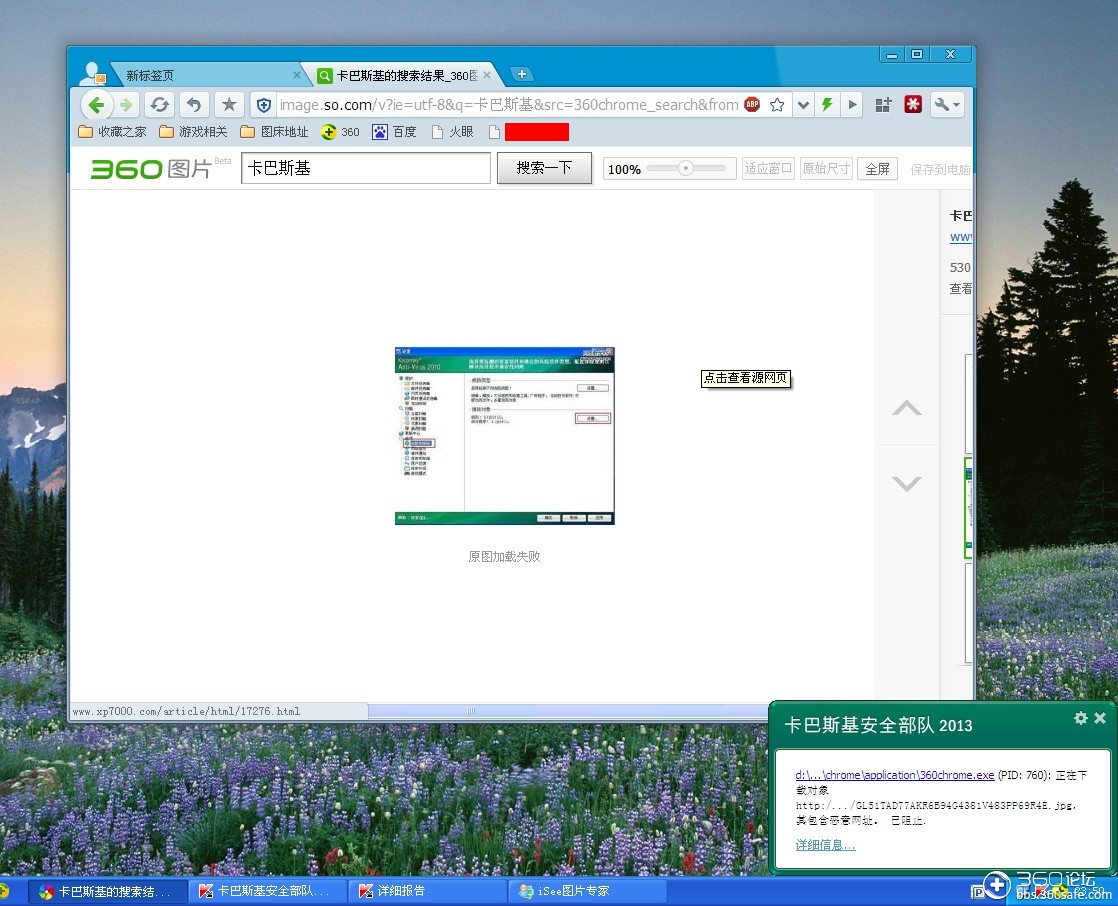Screen dimensions: 1118x906
Task: Close the 新标签页 tab
Action: (x=297, y=75)
